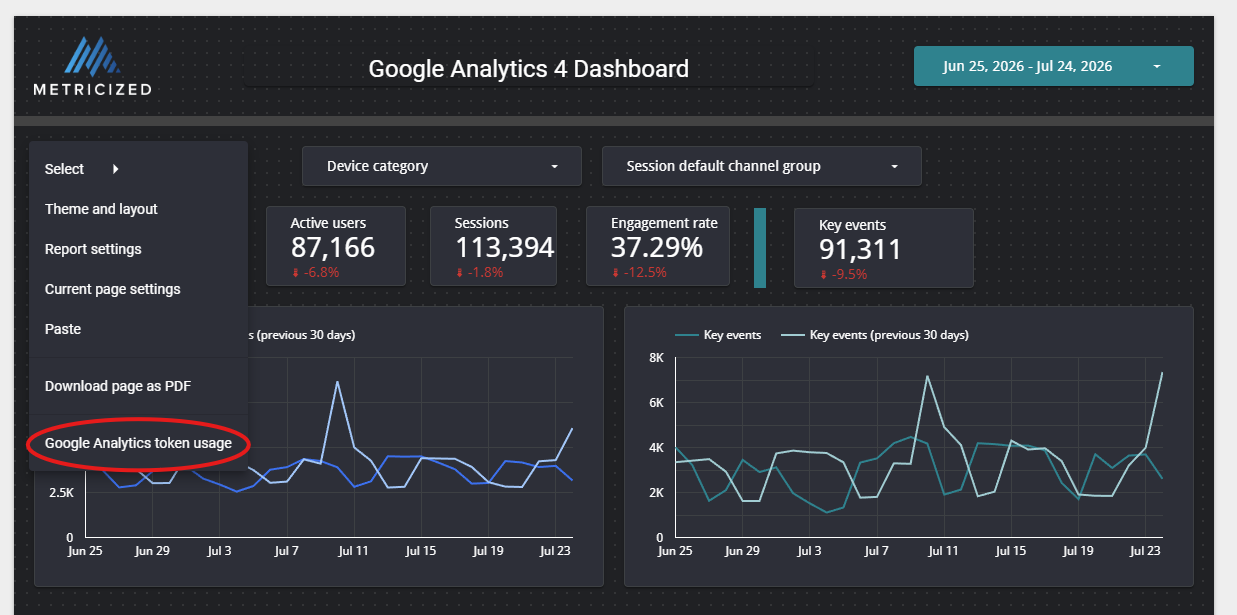Open the Select submenu
The height and width of the screenshot is (615, 1237).
pyautogui.click(x=138, y=169)
